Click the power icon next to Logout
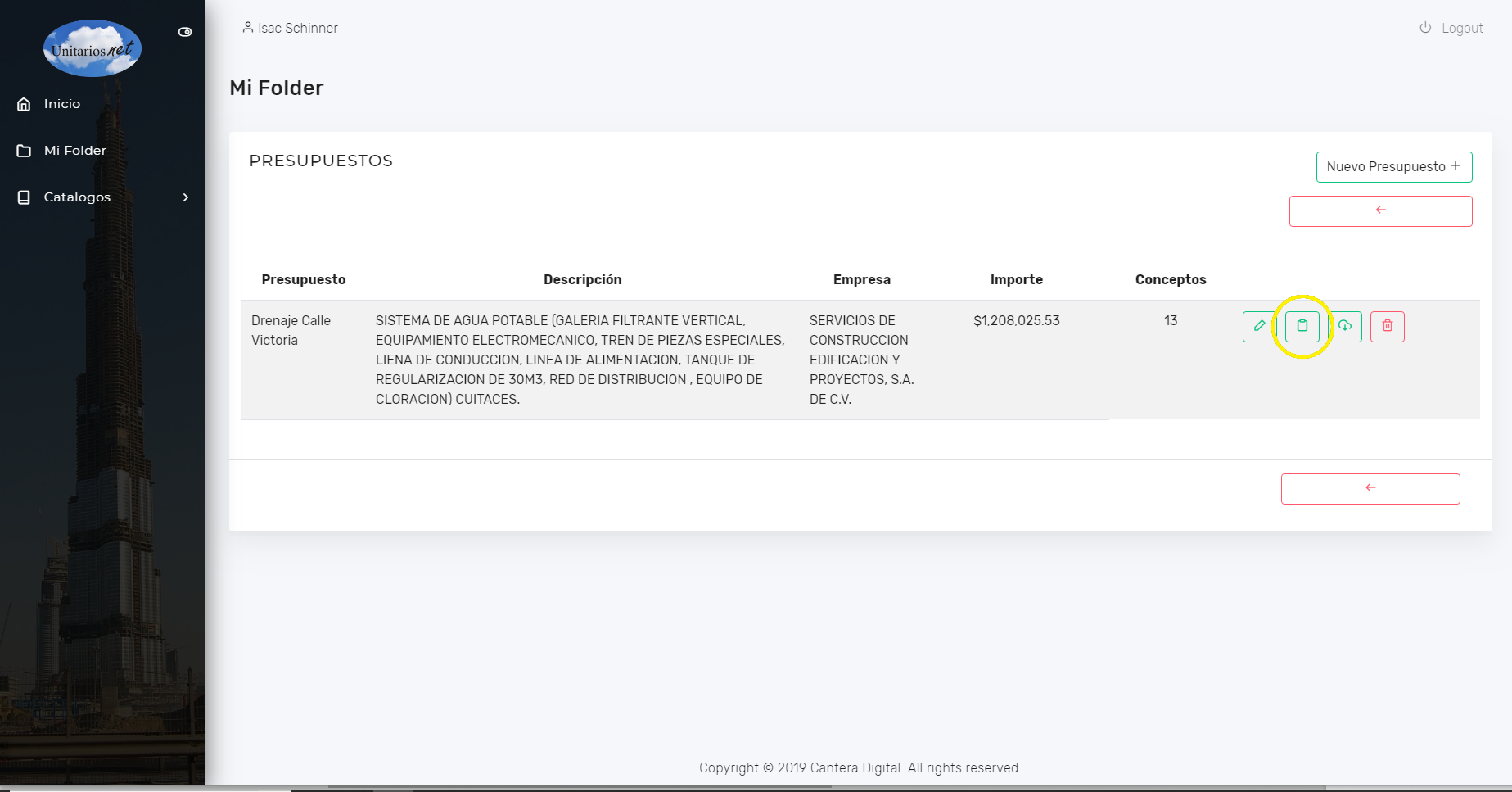Screen dimensions: 1512x792 (1425, 27)
